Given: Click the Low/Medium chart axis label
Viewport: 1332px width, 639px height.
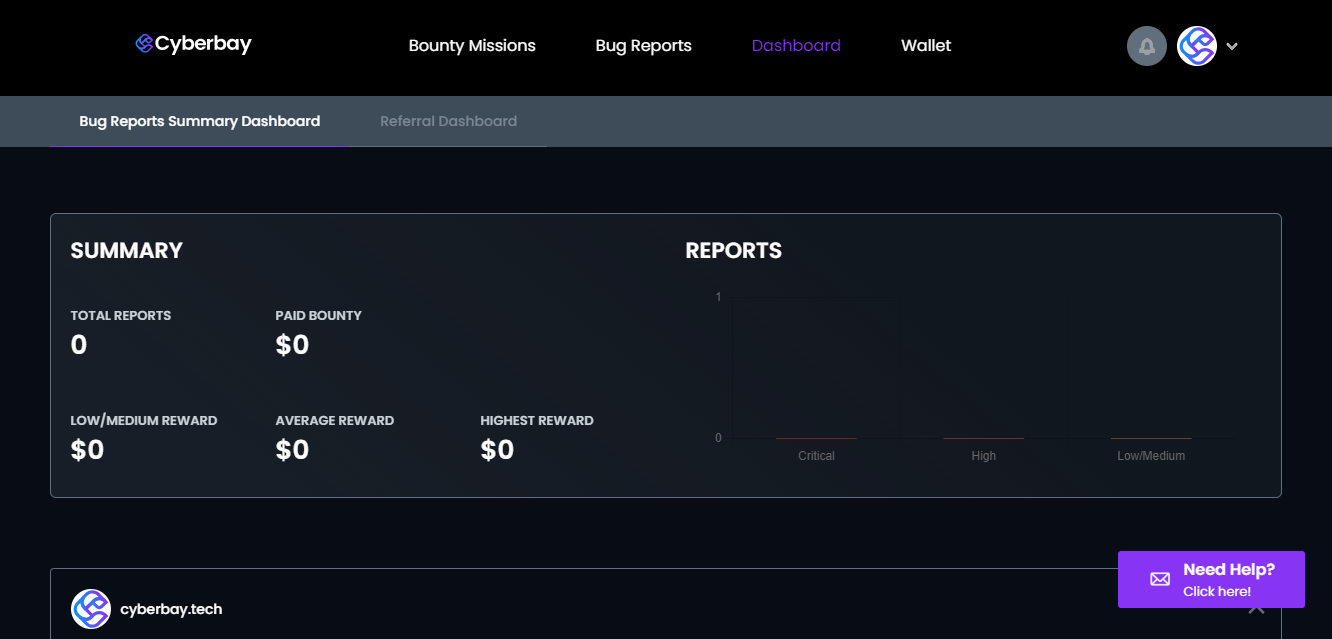Looking at the screenshot, I should point(1151,456).
